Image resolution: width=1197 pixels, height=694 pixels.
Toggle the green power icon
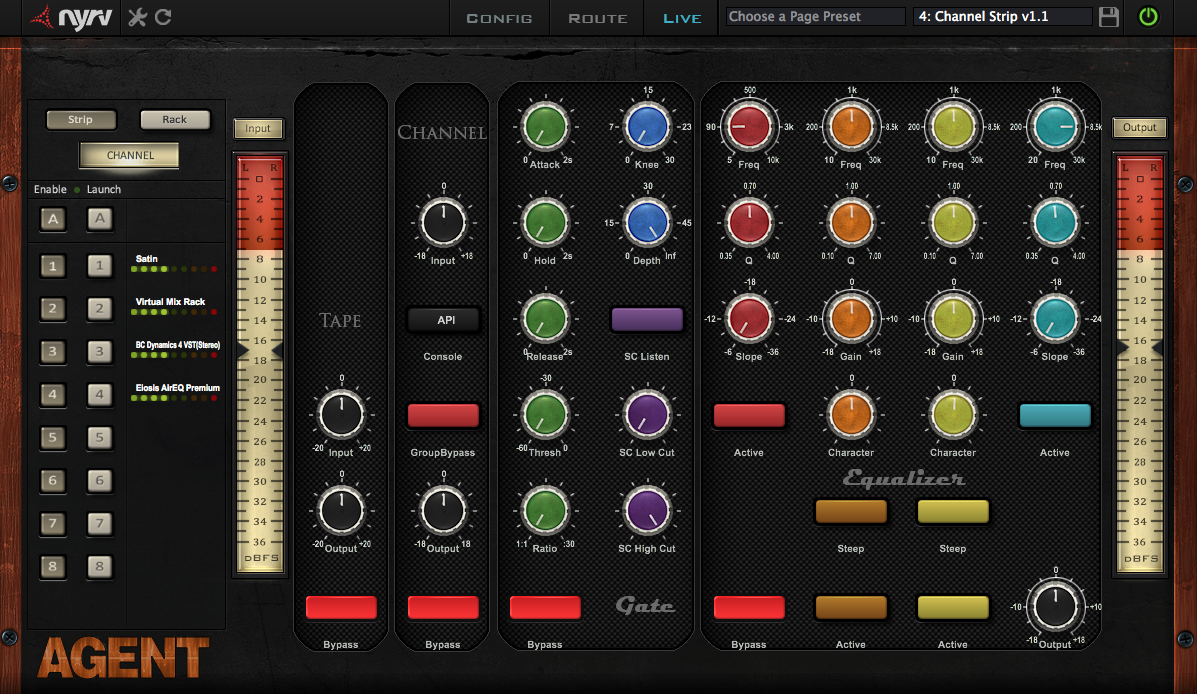(1148, 17)
